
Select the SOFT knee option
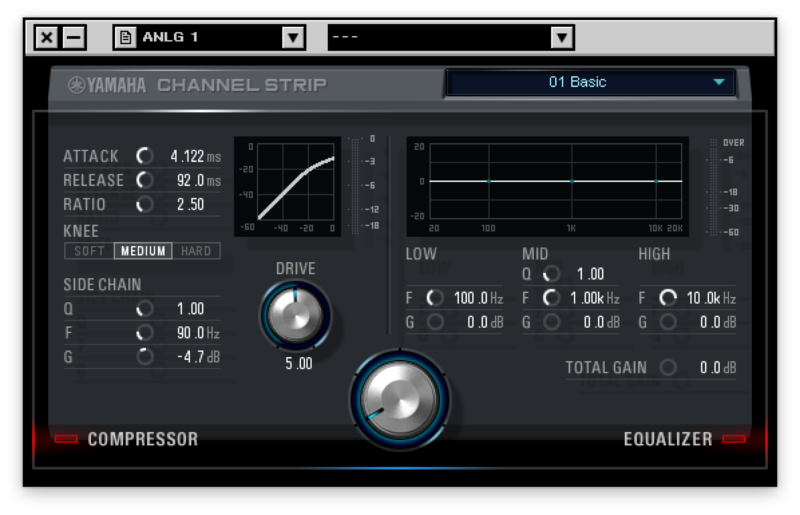pos(89,251)
